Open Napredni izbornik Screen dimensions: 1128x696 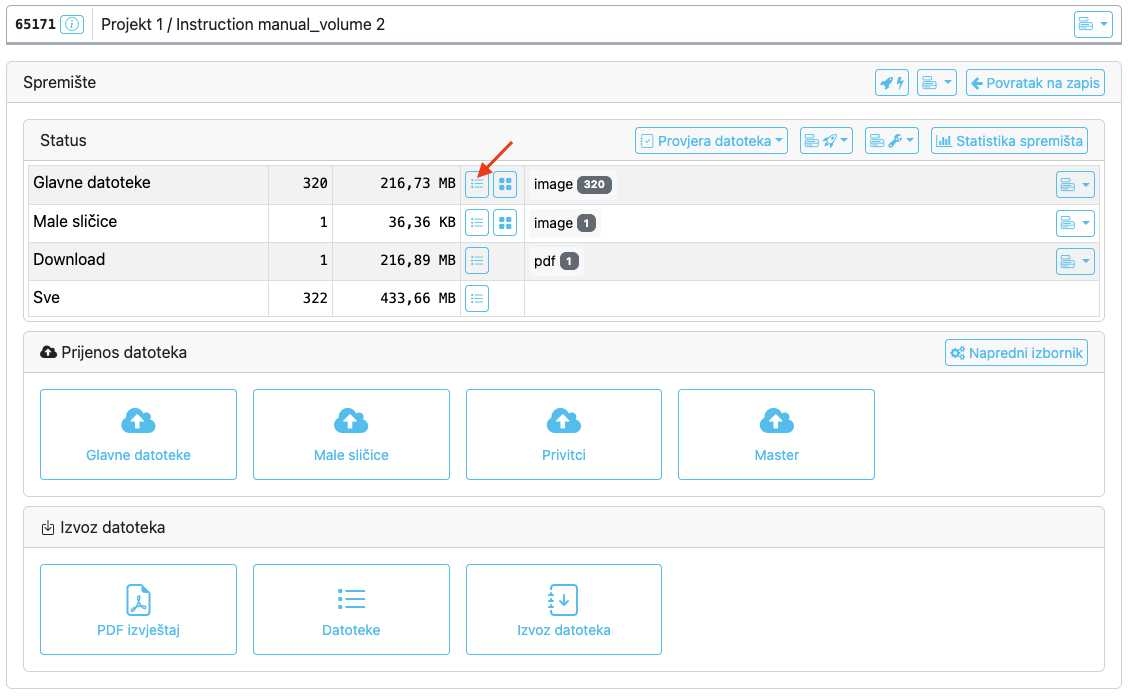1016,353
